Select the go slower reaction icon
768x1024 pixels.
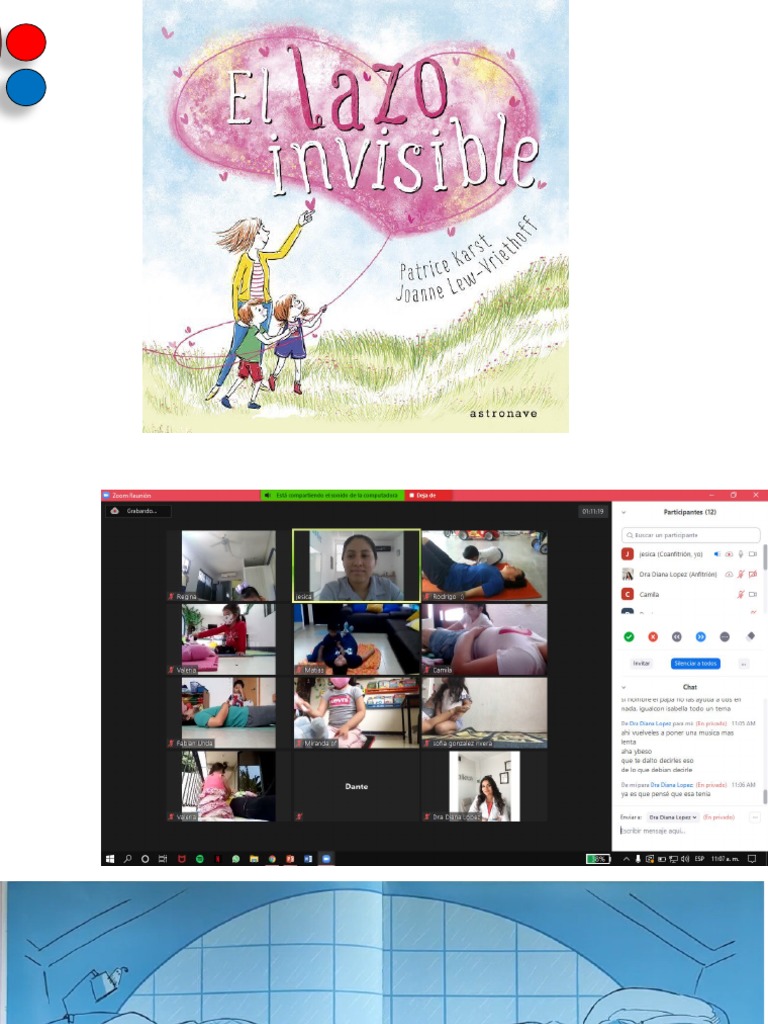click(677, 637)
